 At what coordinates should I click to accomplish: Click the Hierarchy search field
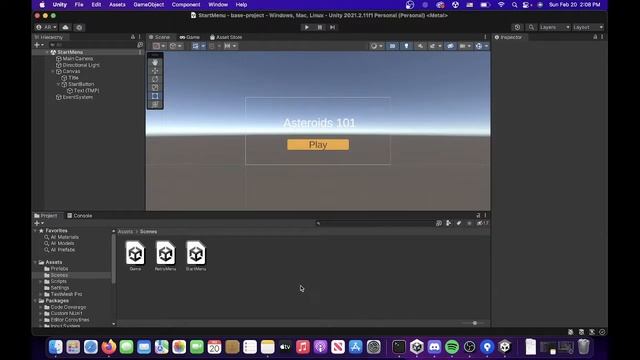[93, 45]
